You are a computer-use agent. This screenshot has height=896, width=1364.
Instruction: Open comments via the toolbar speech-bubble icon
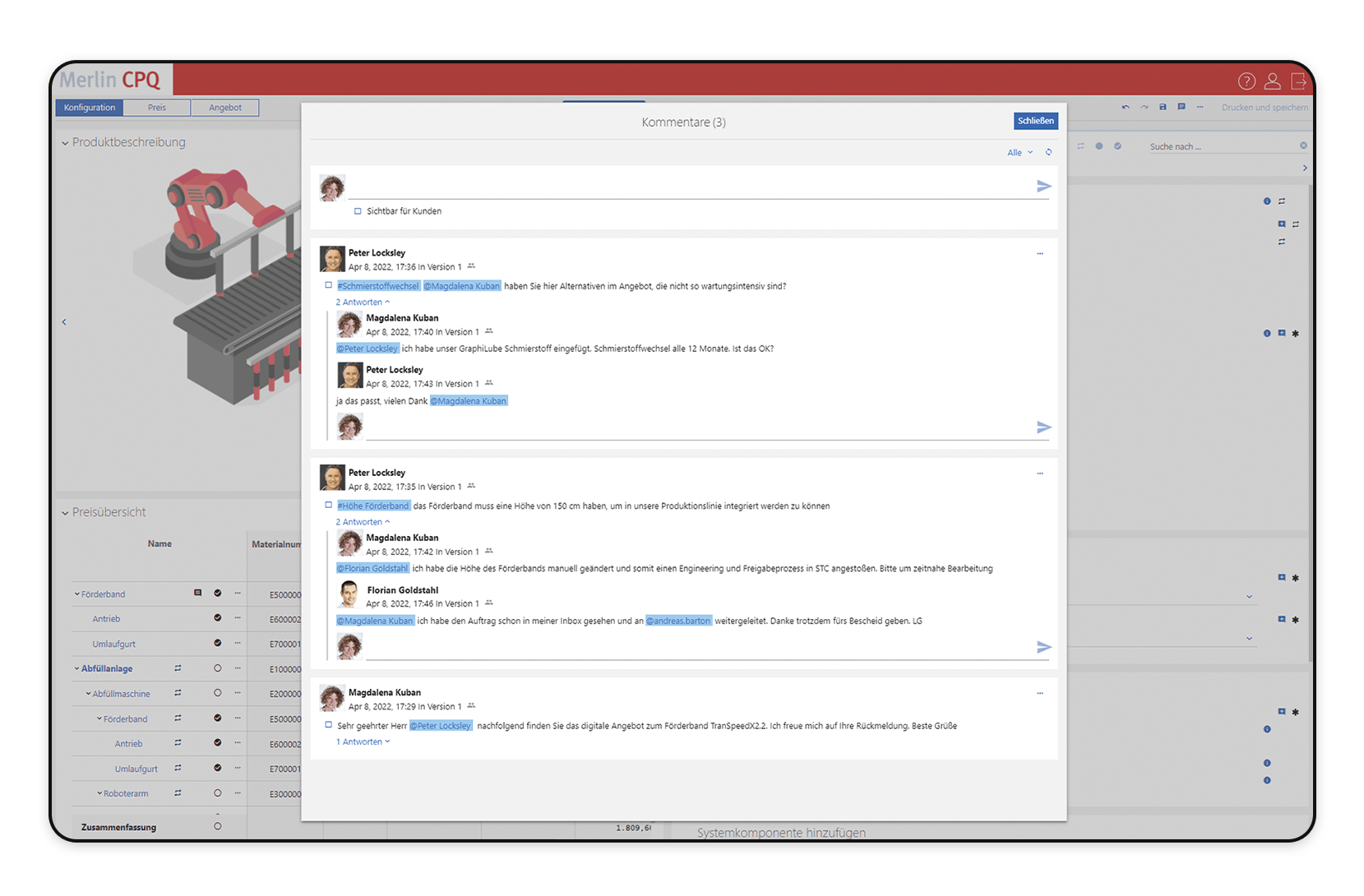coord(1181,107)
